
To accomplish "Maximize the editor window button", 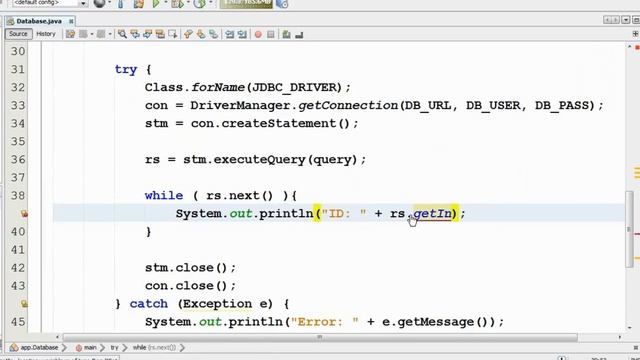I will coord(636,20).
